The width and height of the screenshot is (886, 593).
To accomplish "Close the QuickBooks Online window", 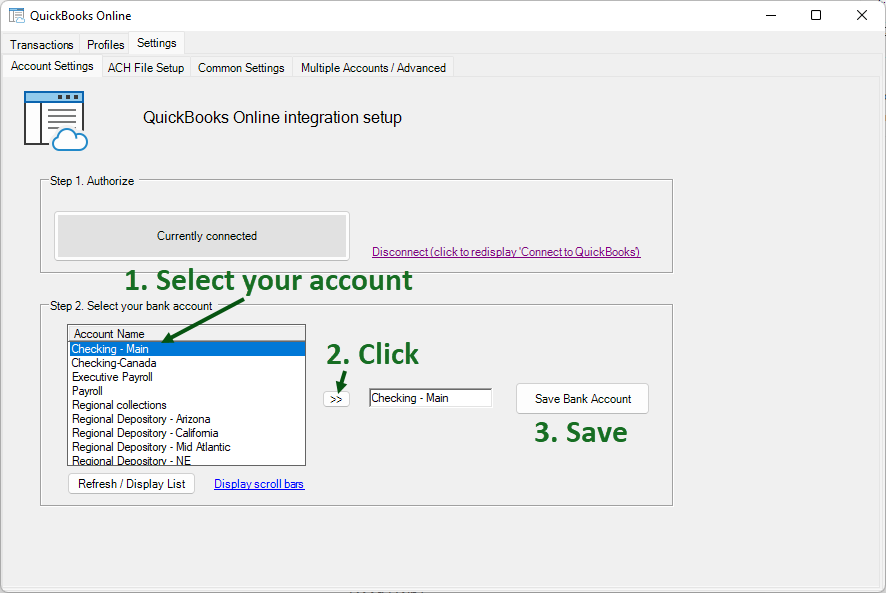I will point(862,15).
